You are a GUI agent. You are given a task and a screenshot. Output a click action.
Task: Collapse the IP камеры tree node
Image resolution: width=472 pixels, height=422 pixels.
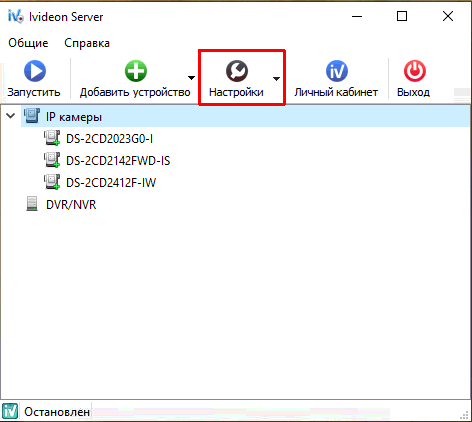pos(11,116)
